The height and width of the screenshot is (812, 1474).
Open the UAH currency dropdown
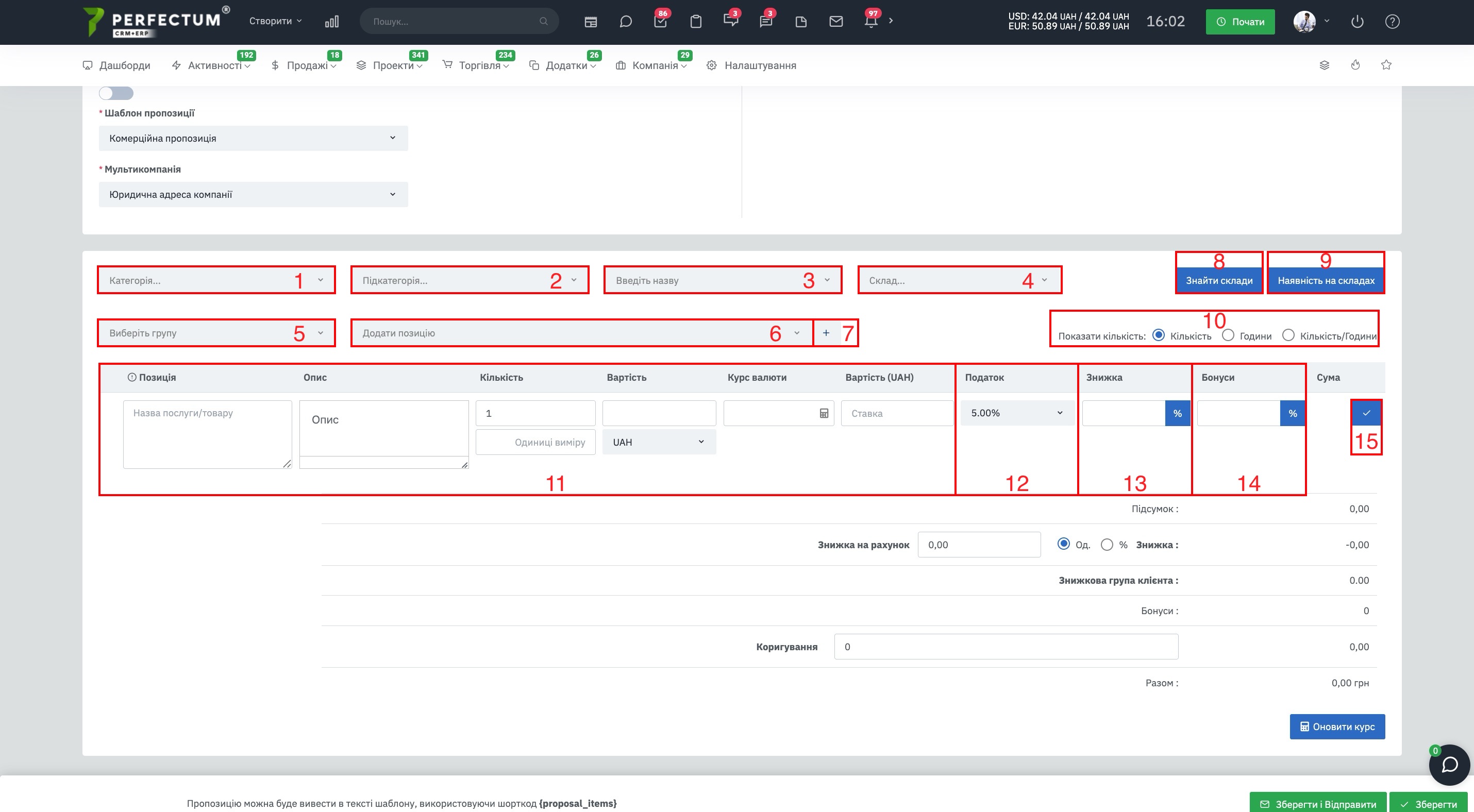[x=659, y=442]
